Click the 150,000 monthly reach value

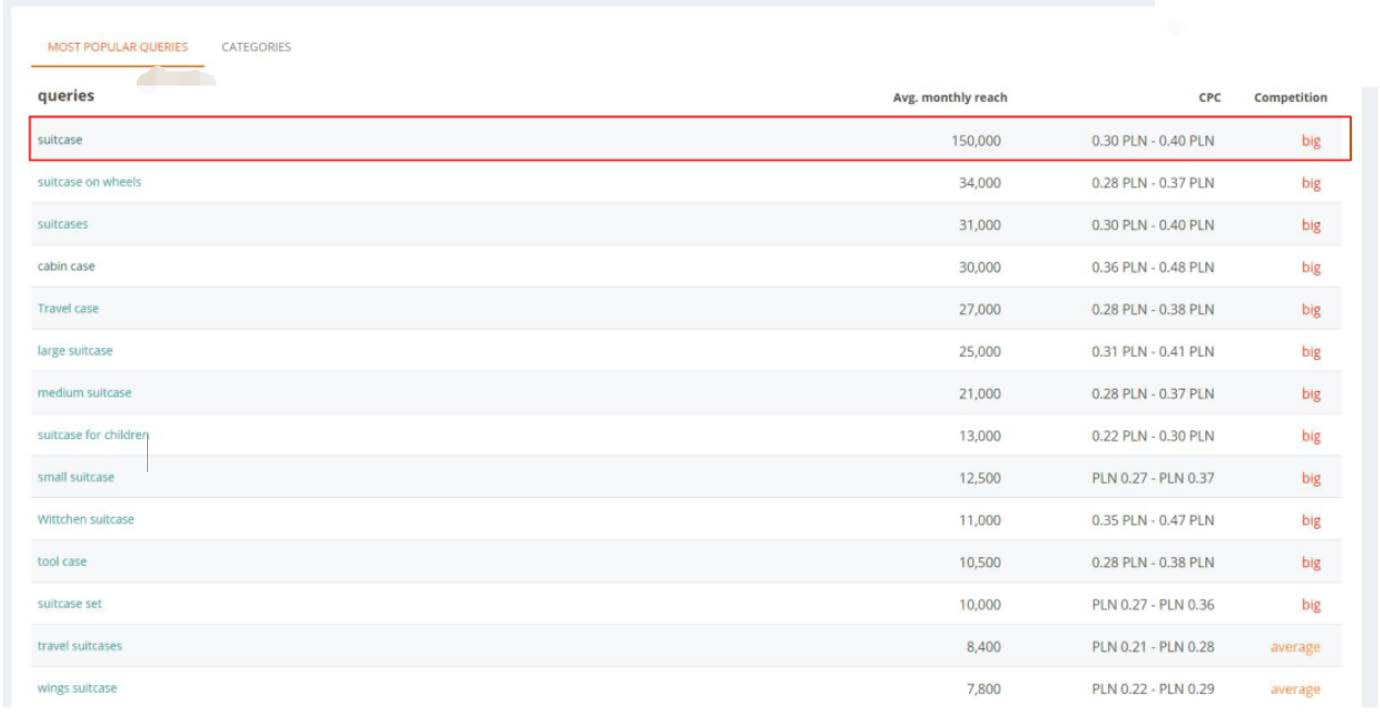click(976, 141)
